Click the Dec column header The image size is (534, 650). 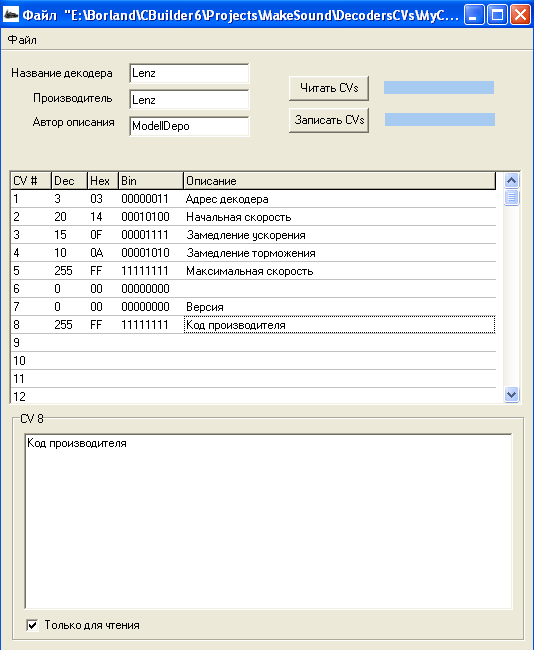(69, 181)
